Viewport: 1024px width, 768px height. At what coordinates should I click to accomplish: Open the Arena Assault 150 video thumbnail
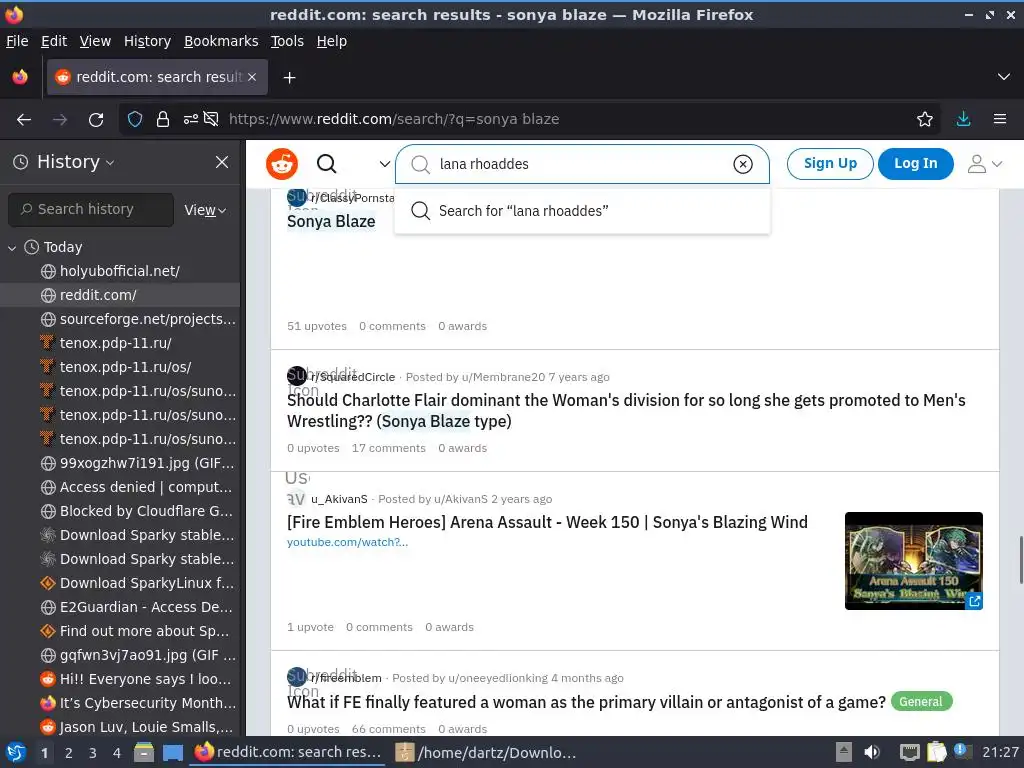(914, 561)
